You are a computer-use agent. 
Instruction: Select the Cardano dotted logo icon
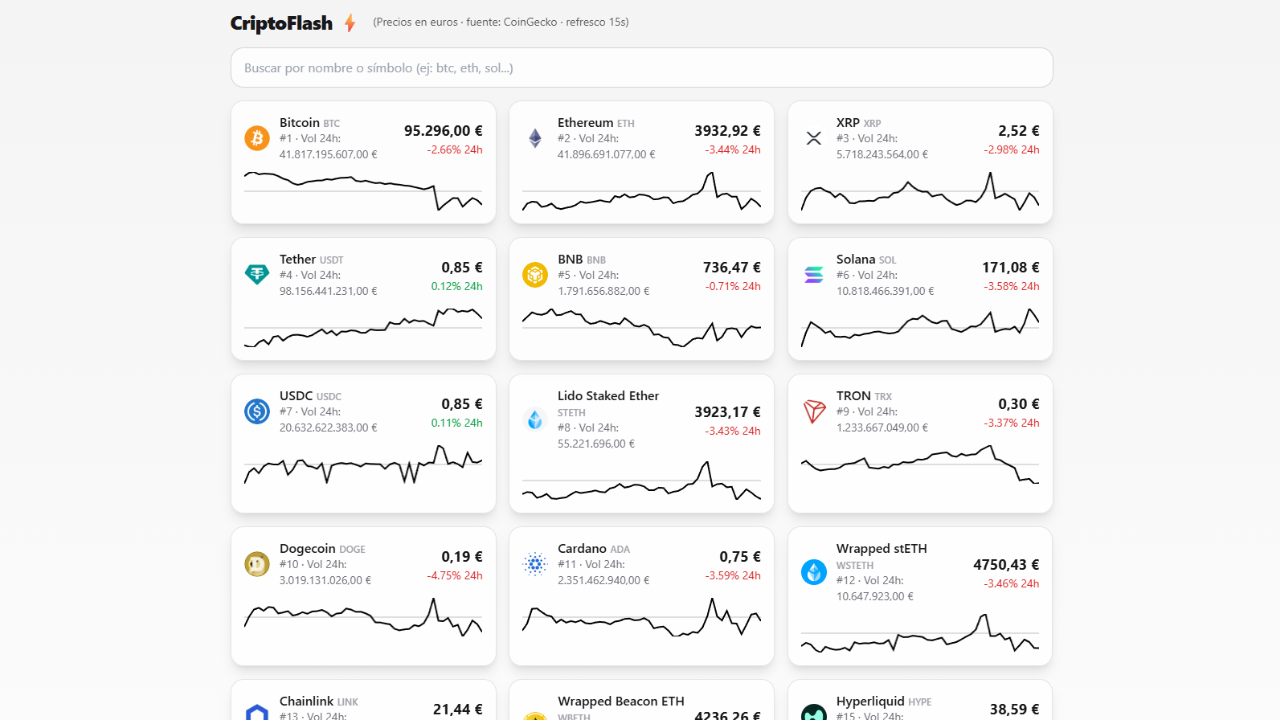tap(535, 564)
